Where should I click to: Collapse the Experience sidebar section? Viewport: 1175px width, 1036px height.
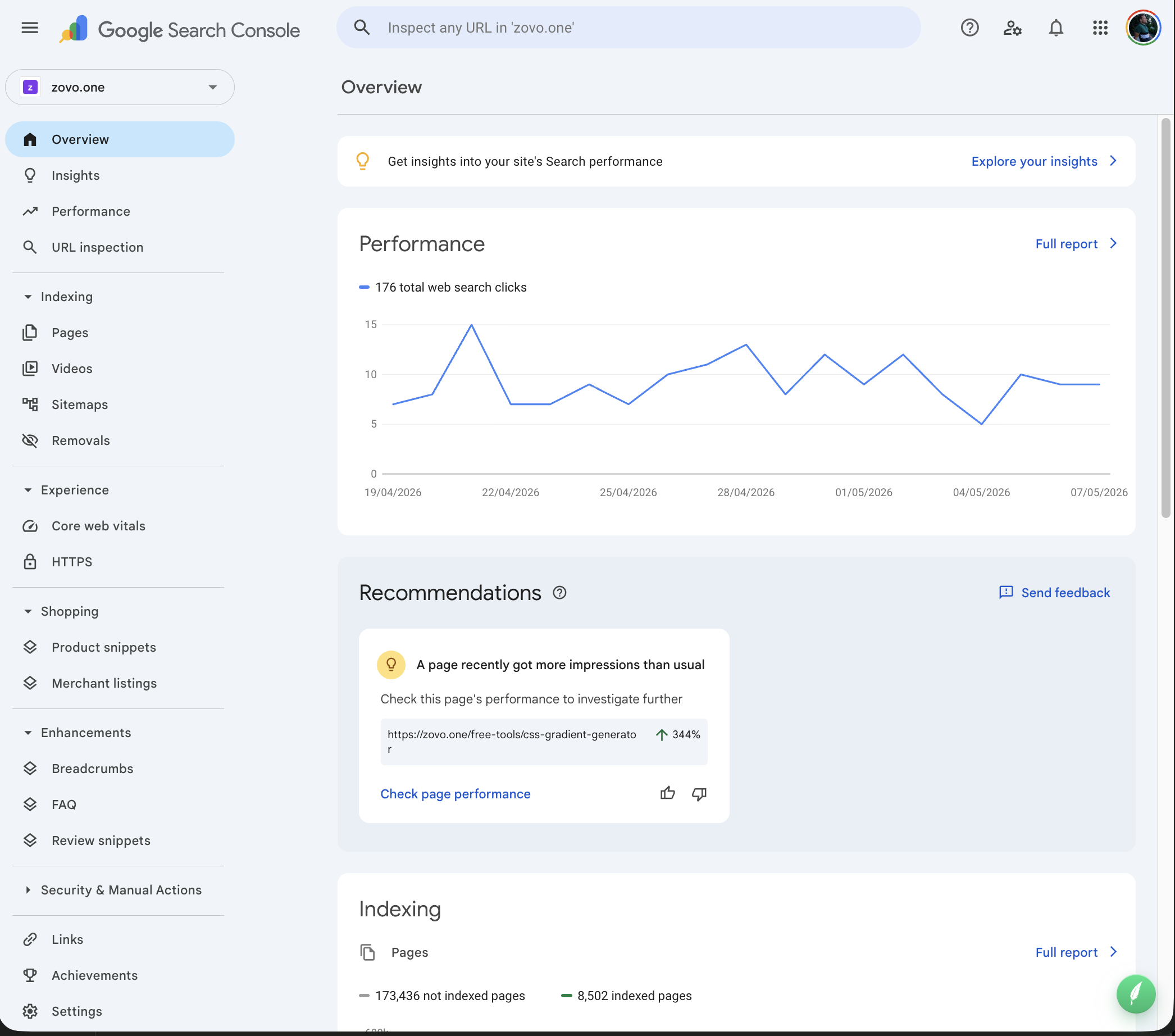coord(28,490)
